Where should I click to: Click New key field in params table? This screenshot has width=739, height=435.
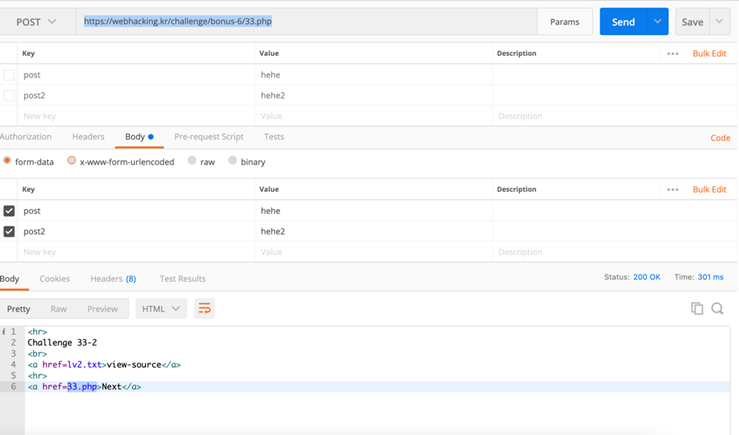point(137,116)
